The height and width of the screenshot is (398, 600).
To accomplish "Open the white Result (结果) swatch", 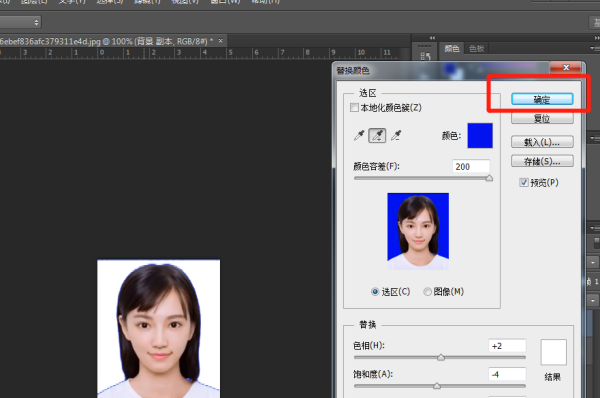I will (x=553, y=352).
